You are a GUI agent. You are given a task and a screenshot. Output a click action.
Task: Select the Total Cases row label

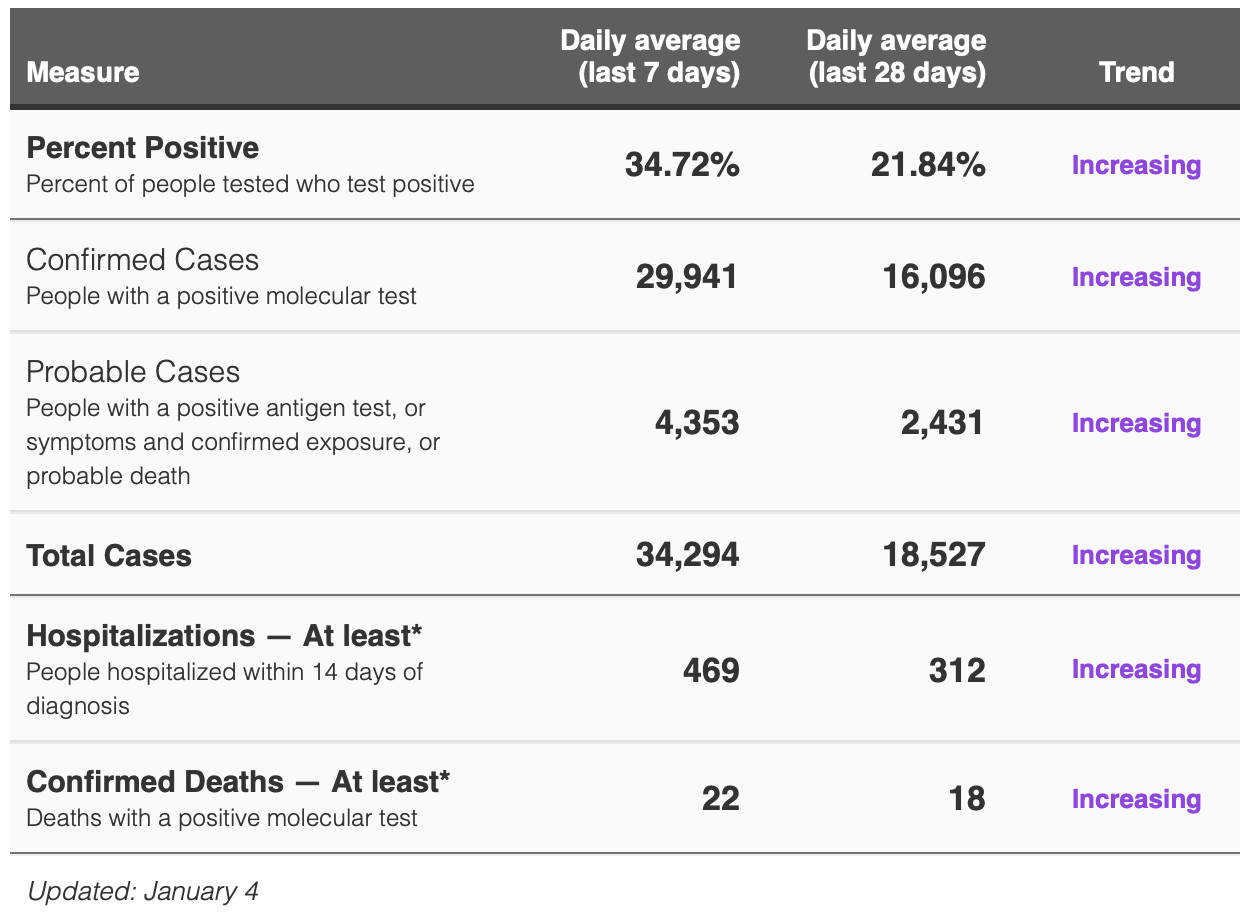(109, 556)
